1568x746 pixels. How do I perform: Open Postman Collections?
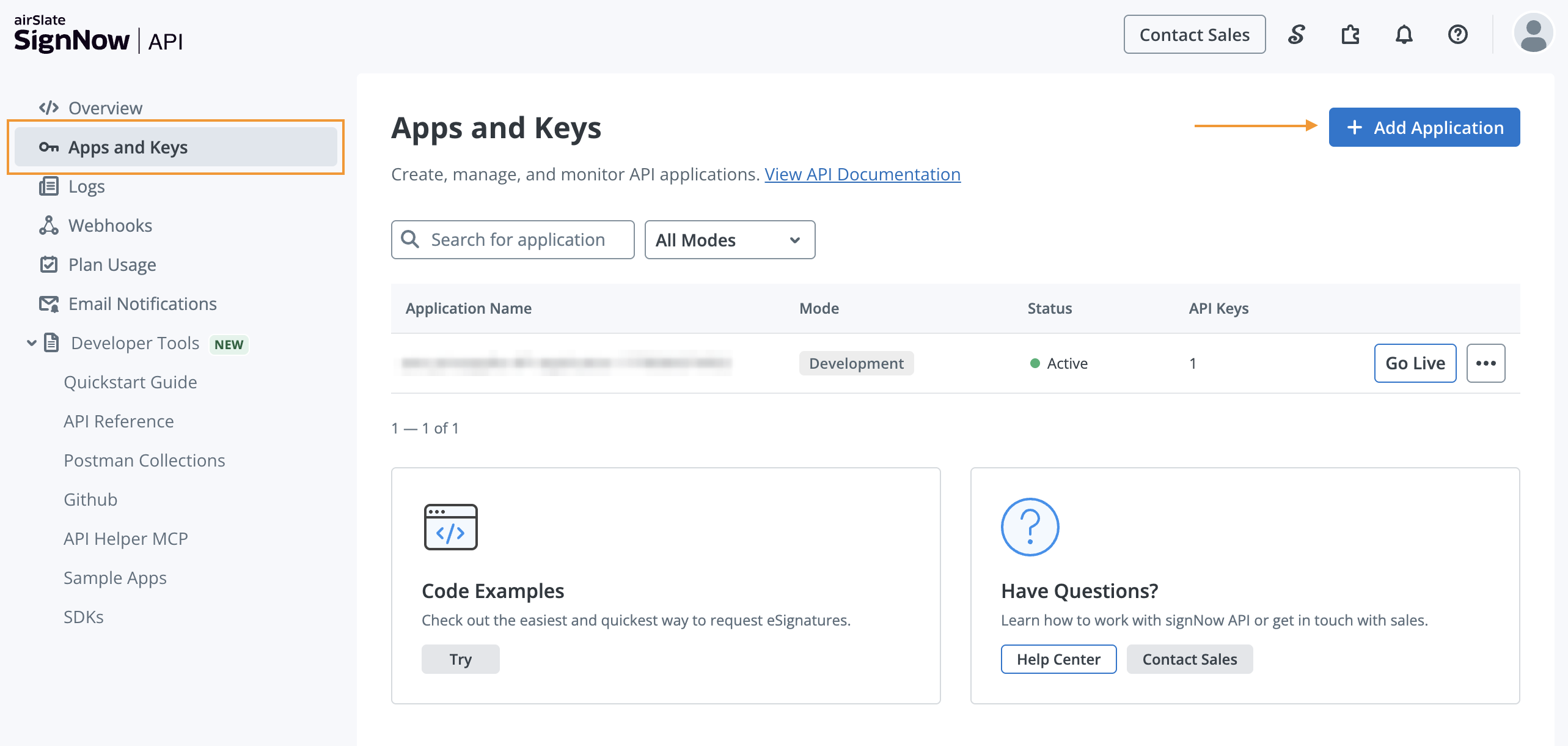click(144, 460)
